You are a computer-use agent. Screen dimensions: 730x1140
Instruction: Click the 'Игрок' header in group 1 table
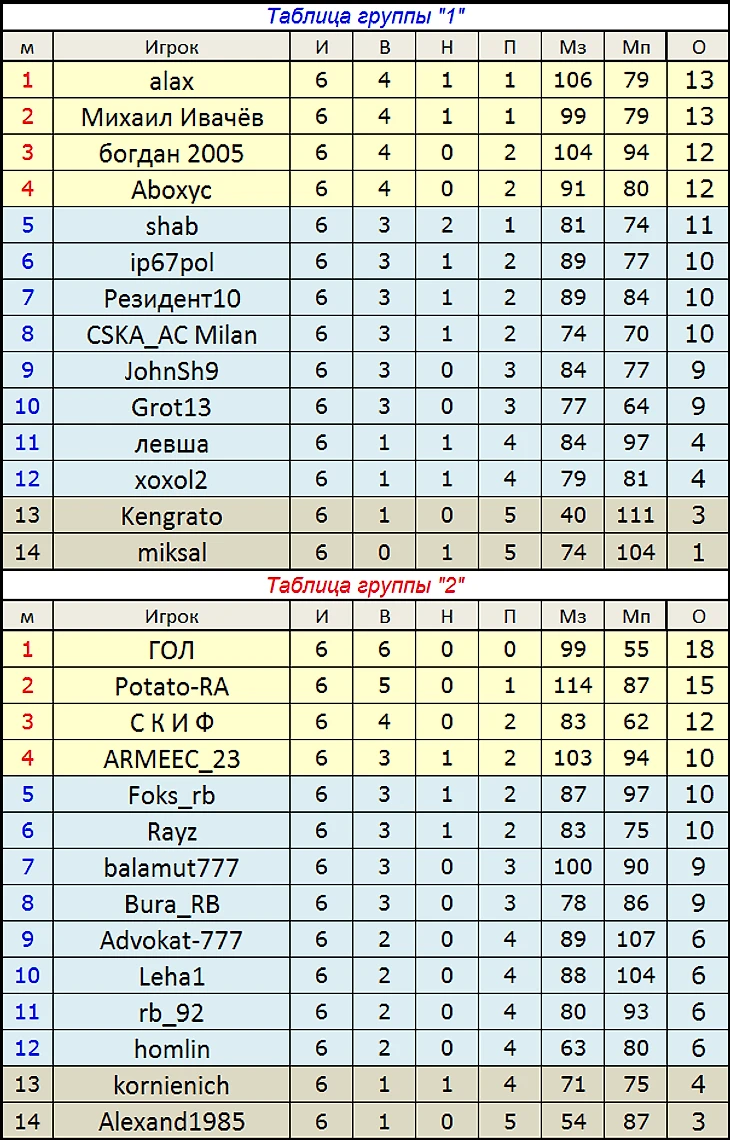point(171,47)
